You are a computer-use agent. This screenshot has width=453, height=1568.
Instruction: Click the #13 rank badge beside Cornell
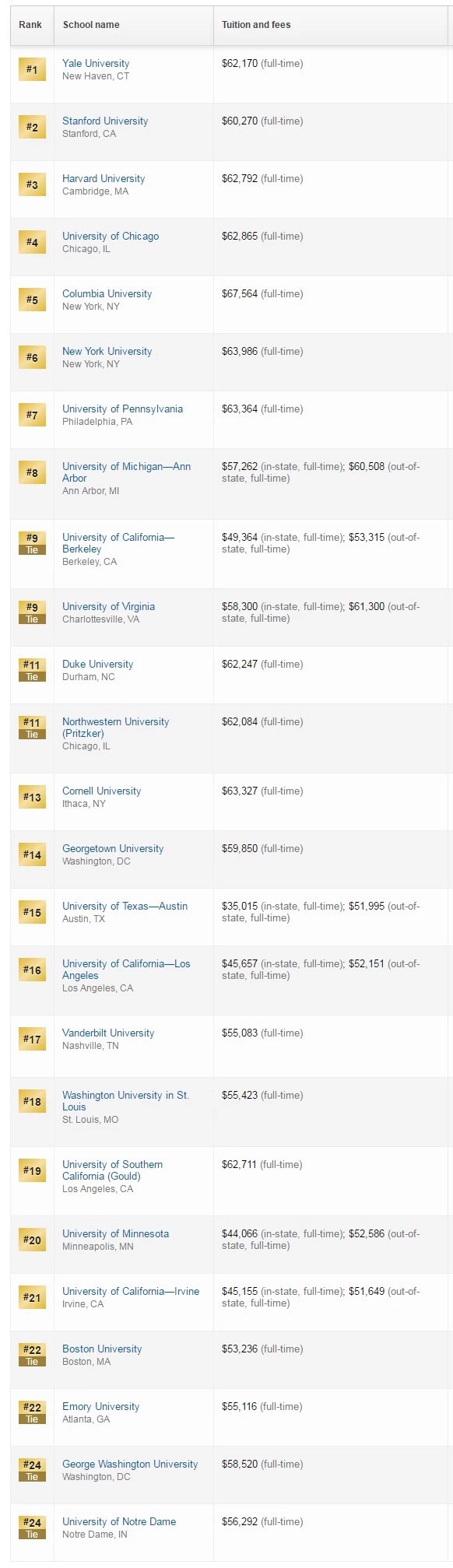[32, 797]
